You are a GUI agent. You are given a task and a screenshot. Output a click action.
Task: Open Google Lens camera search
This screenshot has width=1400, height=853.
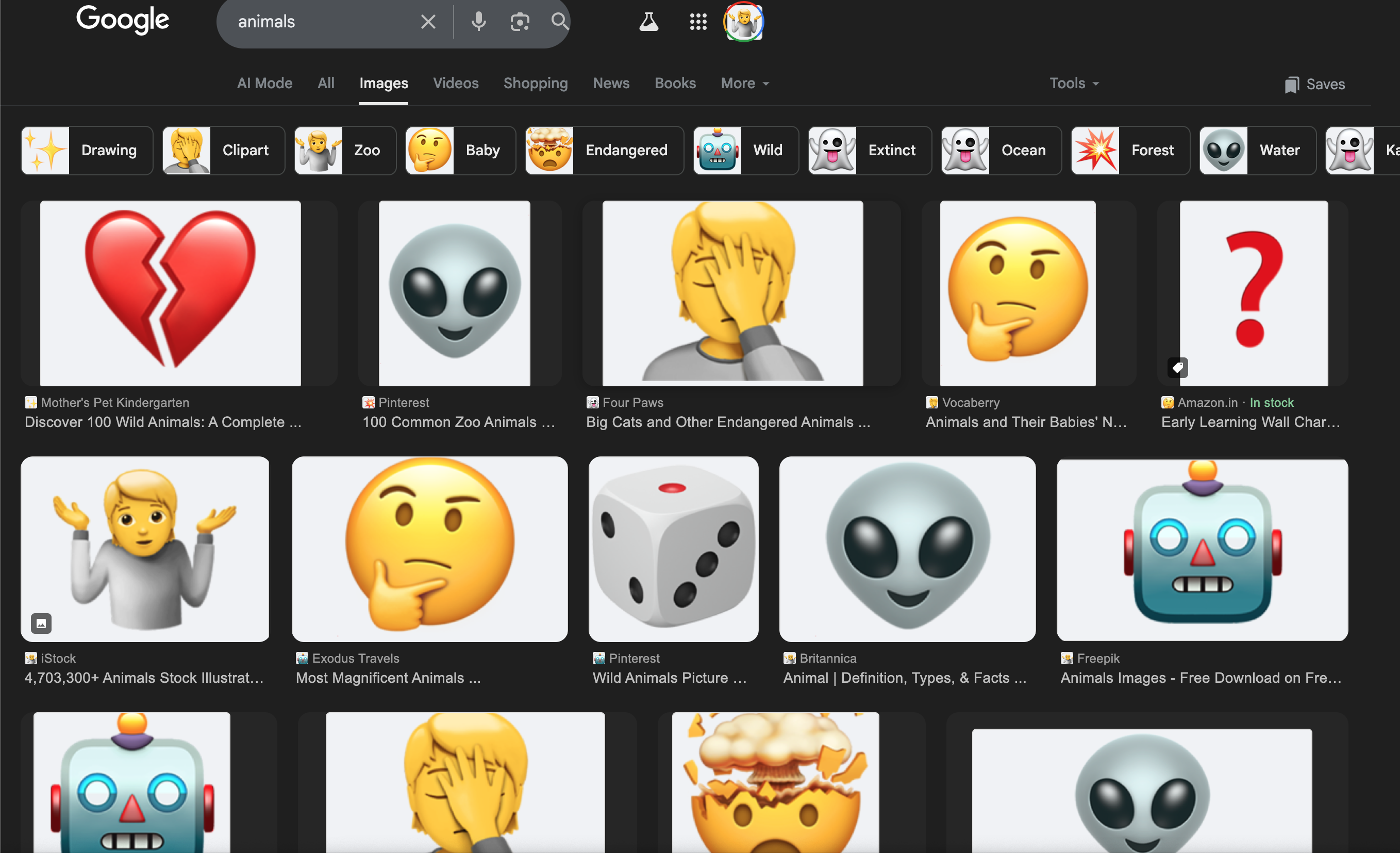point(519,22)
